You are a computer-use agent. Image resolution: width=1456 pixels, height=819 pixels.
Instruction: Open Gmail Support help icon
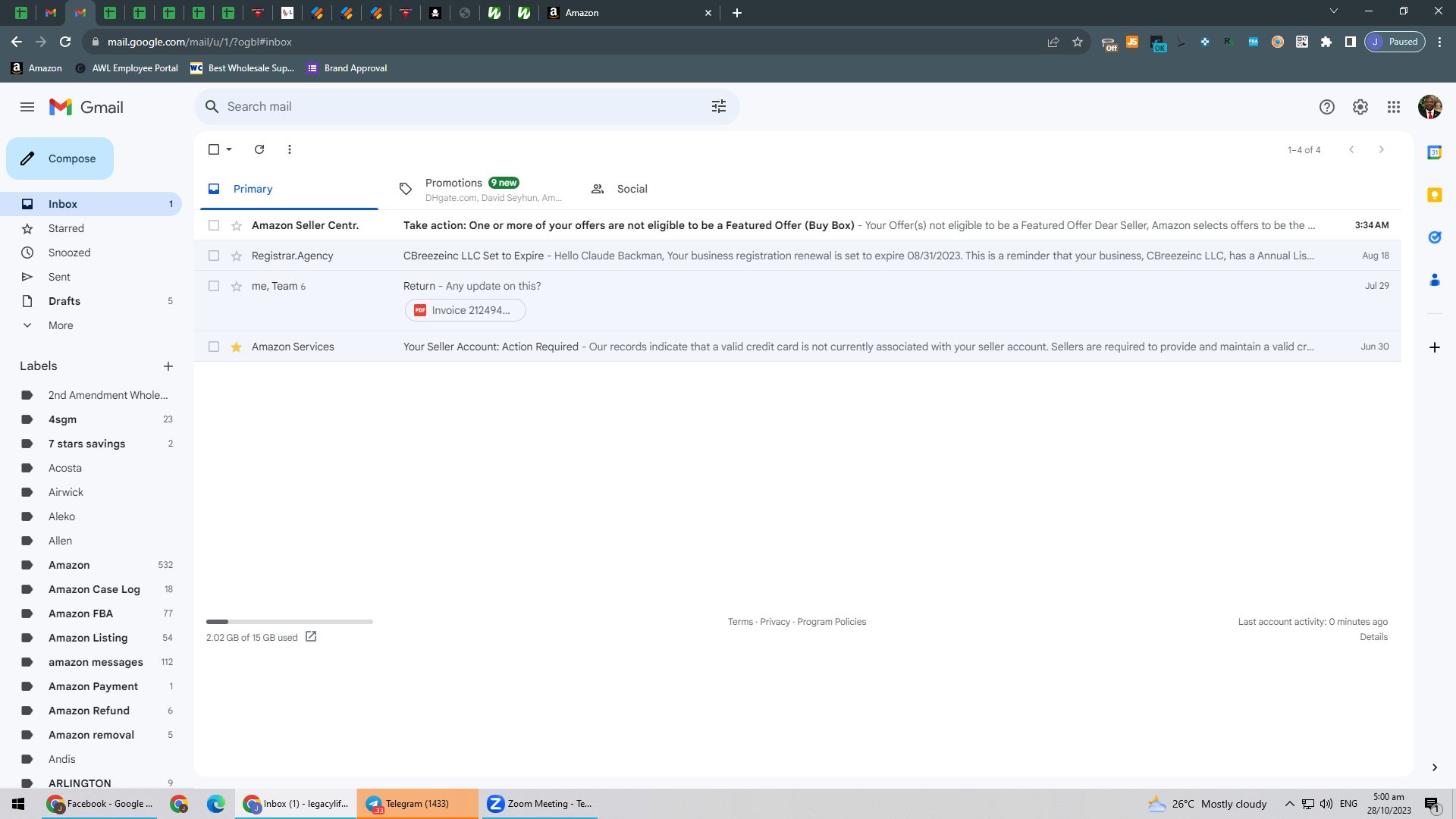(1327, 107)
